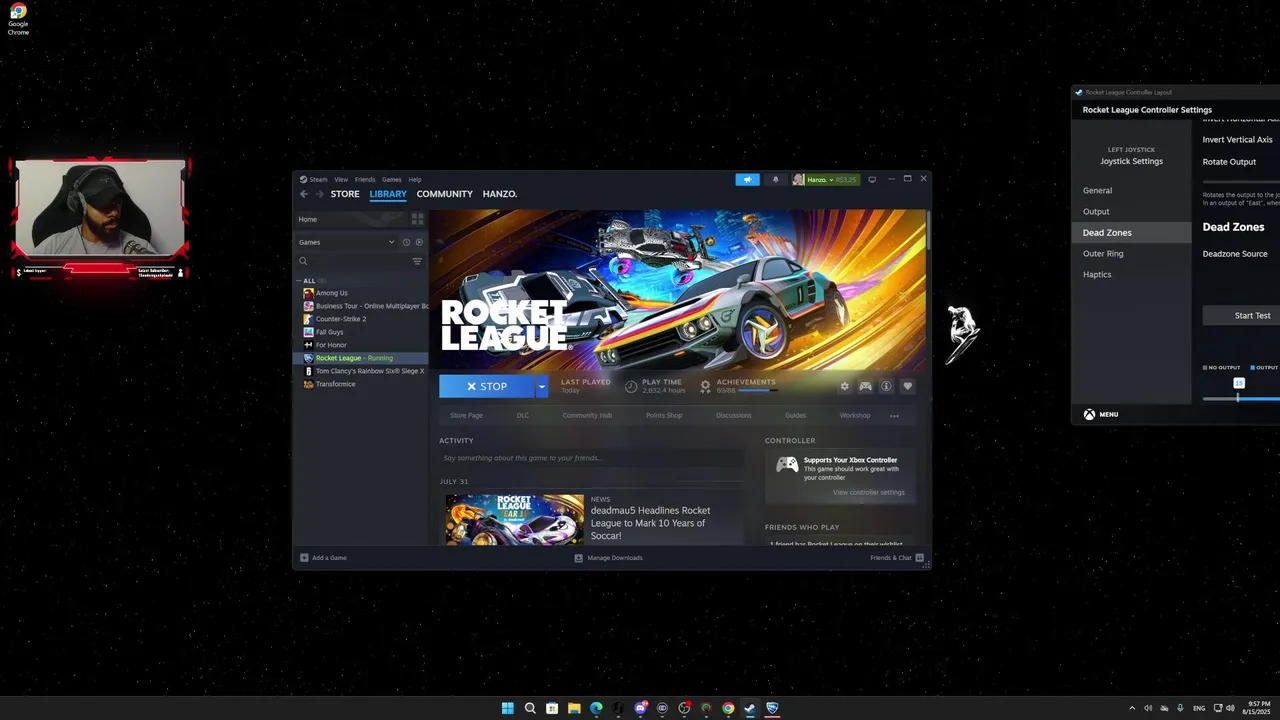
Task: Open Points Shop link
Action: 664,415
